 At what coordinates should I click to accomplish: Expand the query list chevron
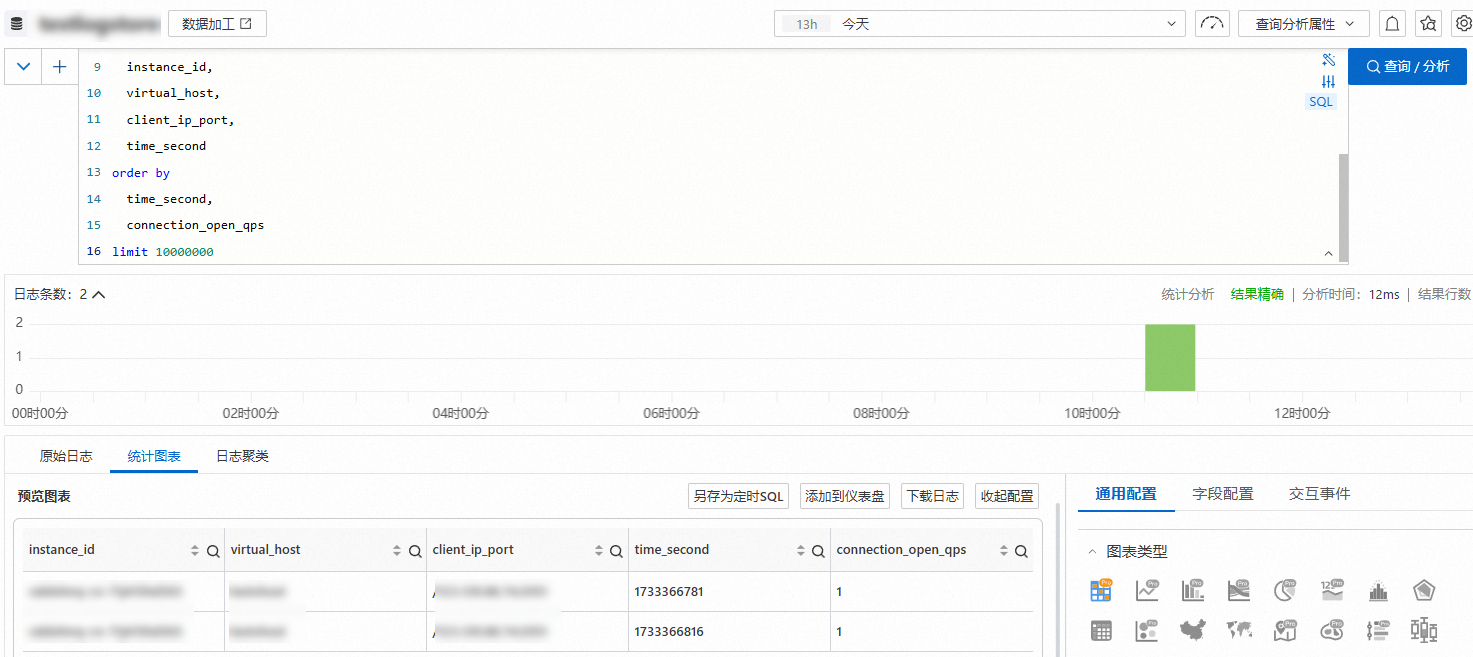[x=24, y=67]
